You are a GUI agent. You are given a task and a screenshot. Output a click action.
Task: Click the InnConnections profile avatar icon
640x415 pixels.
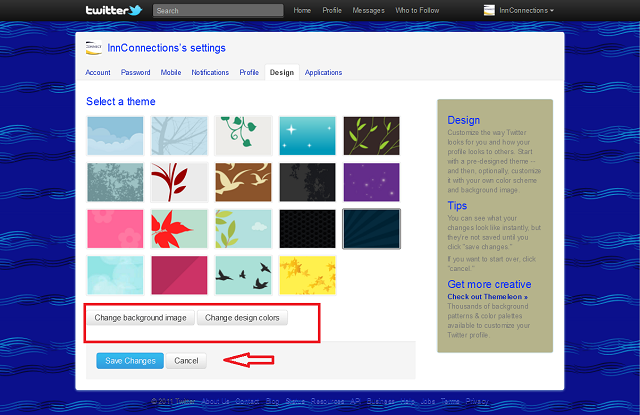click(488, 10)
